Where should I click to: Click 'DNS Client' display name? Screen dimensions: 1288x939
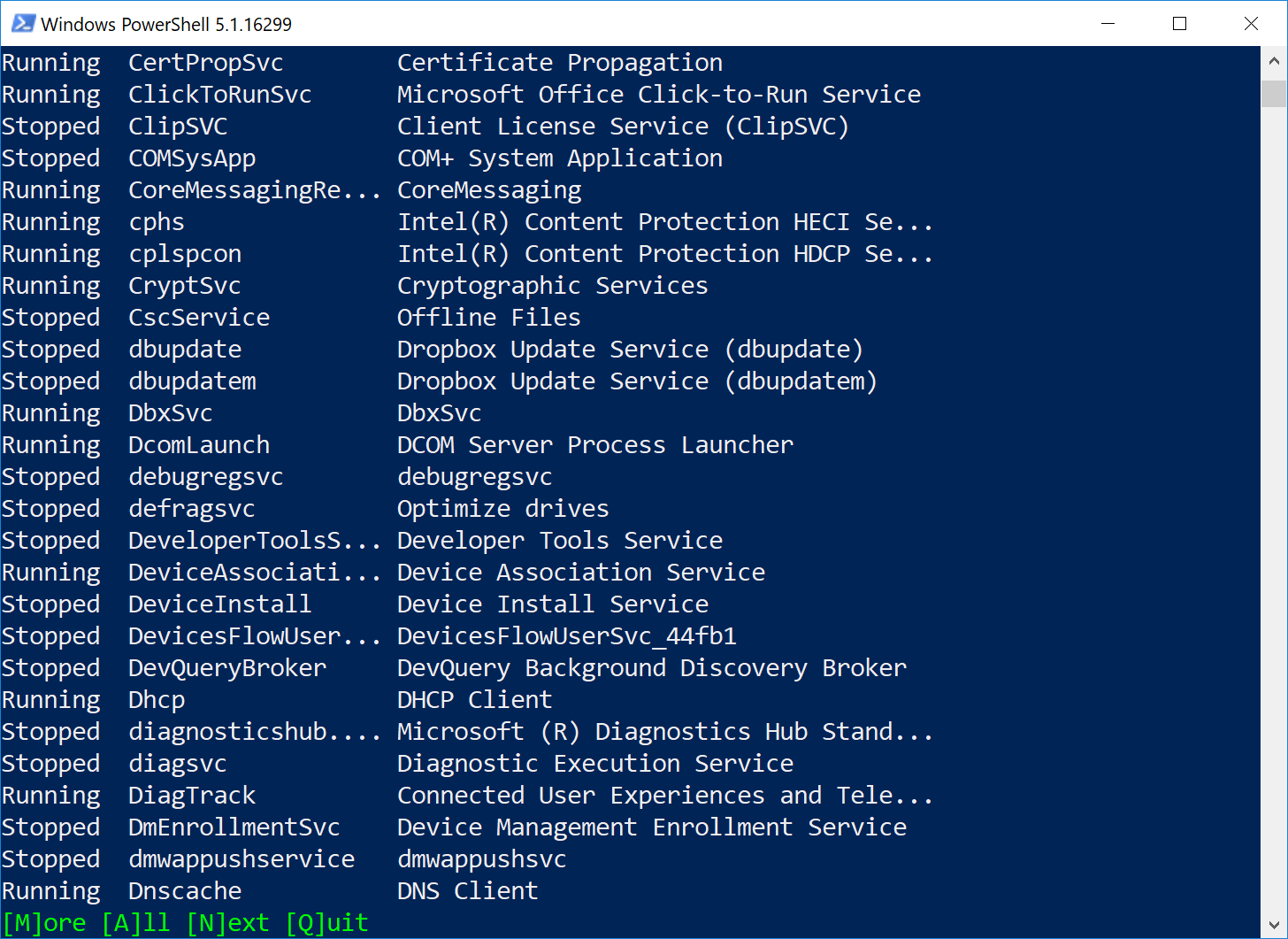[468, 891]
